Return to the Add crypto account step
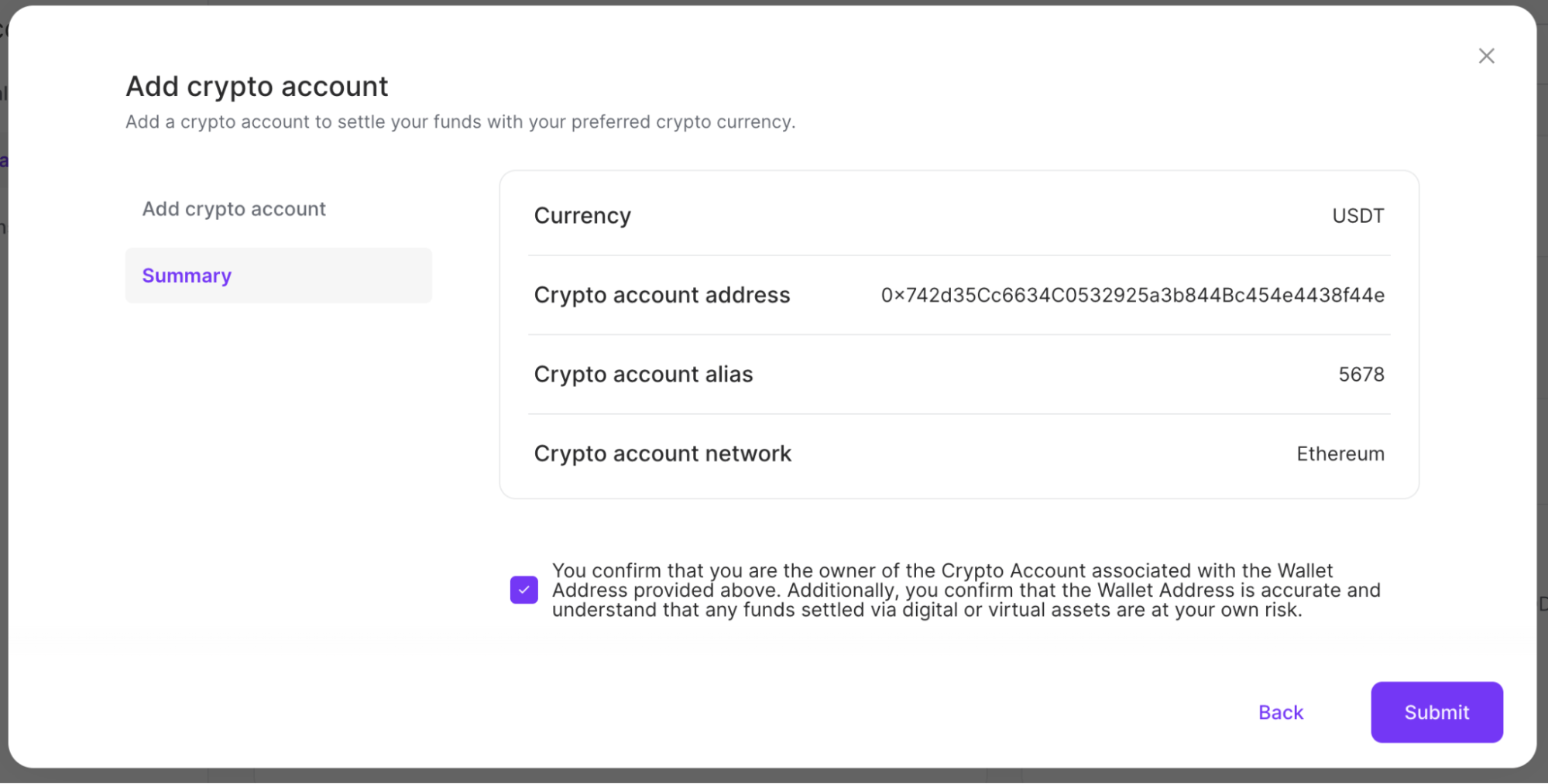The image size is (1548, 784). tap(234, 208)
